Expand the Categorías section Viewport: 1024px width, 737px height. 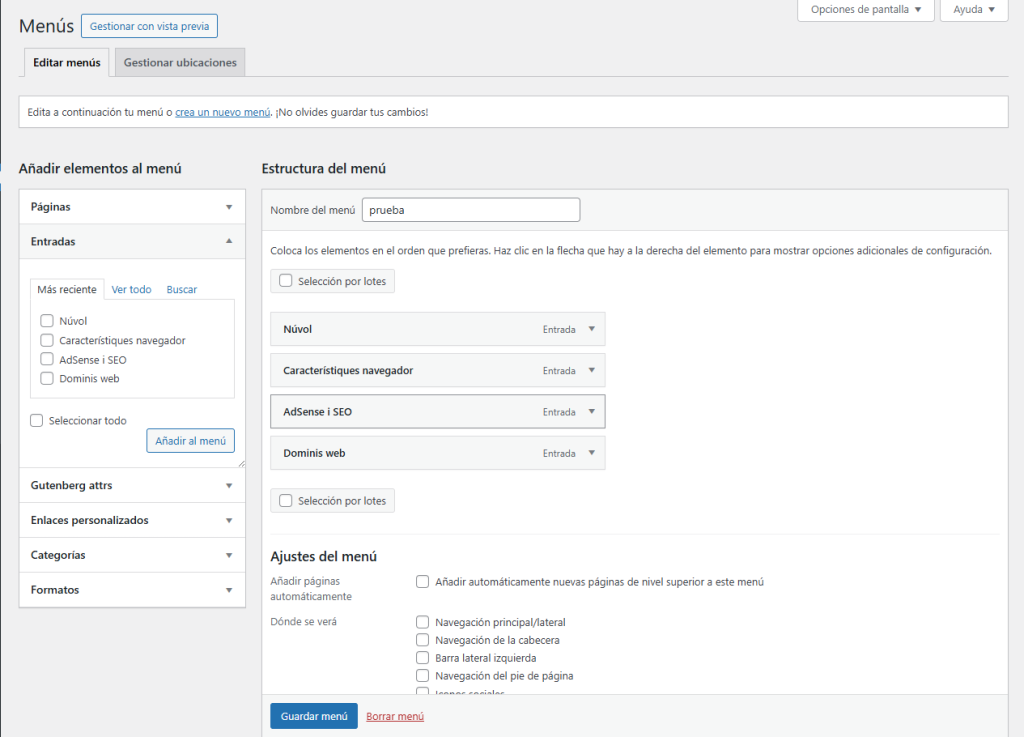pyautogui.click(x=229, y=555)
